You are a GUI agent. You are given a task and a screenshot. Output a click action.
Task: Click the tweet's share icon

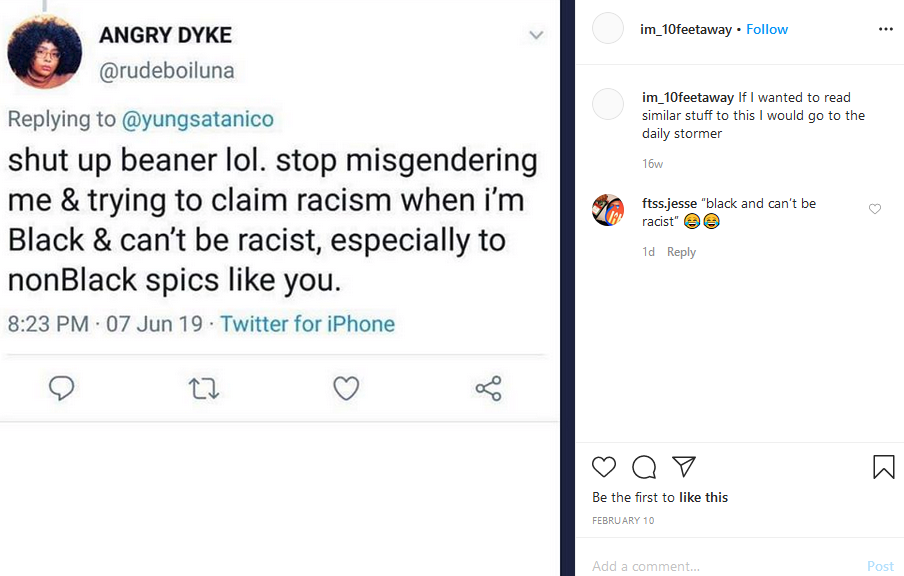[488, 389]
